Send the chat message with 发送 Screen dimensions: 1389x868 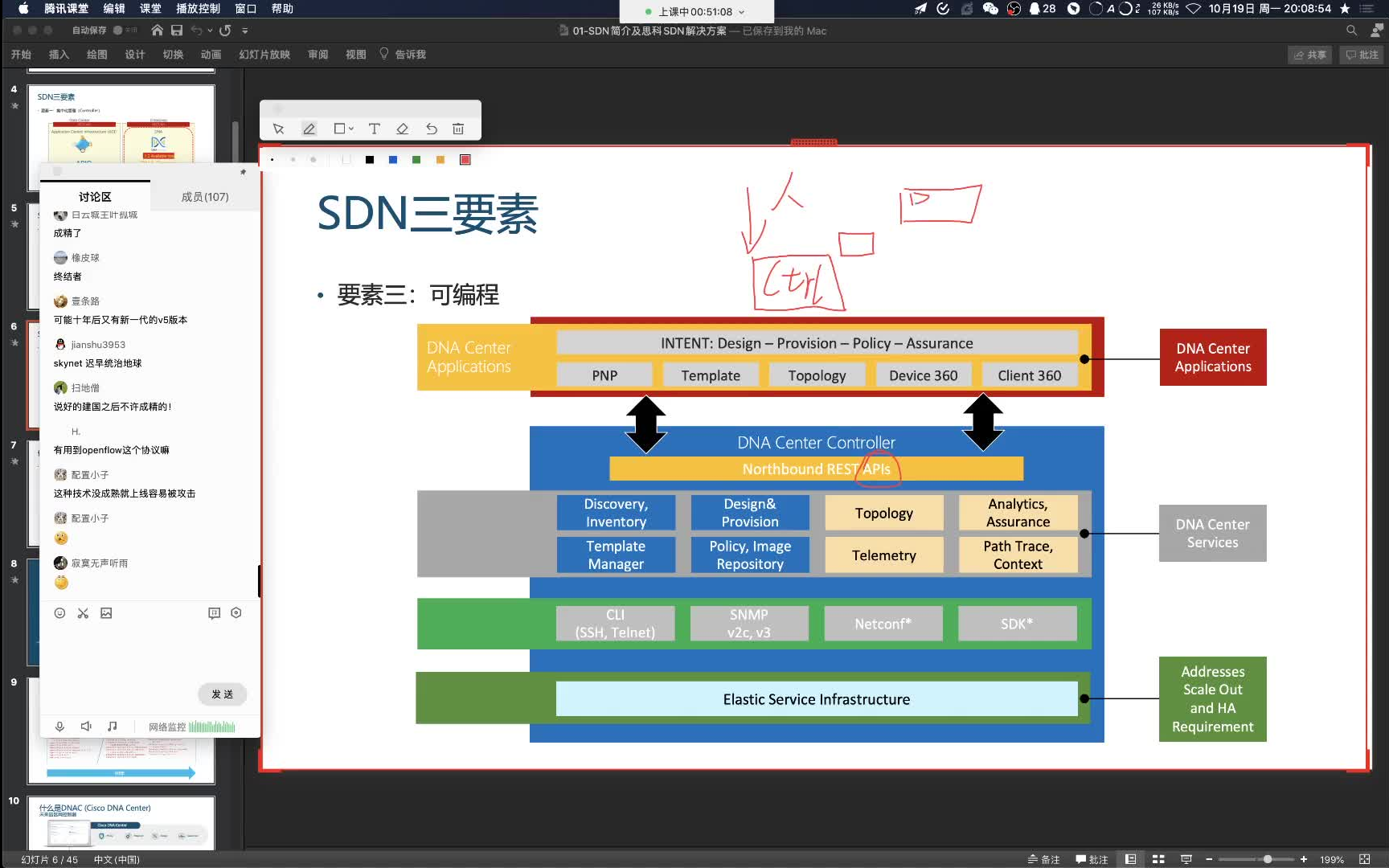pyautogui.click(x=223, y=694)
